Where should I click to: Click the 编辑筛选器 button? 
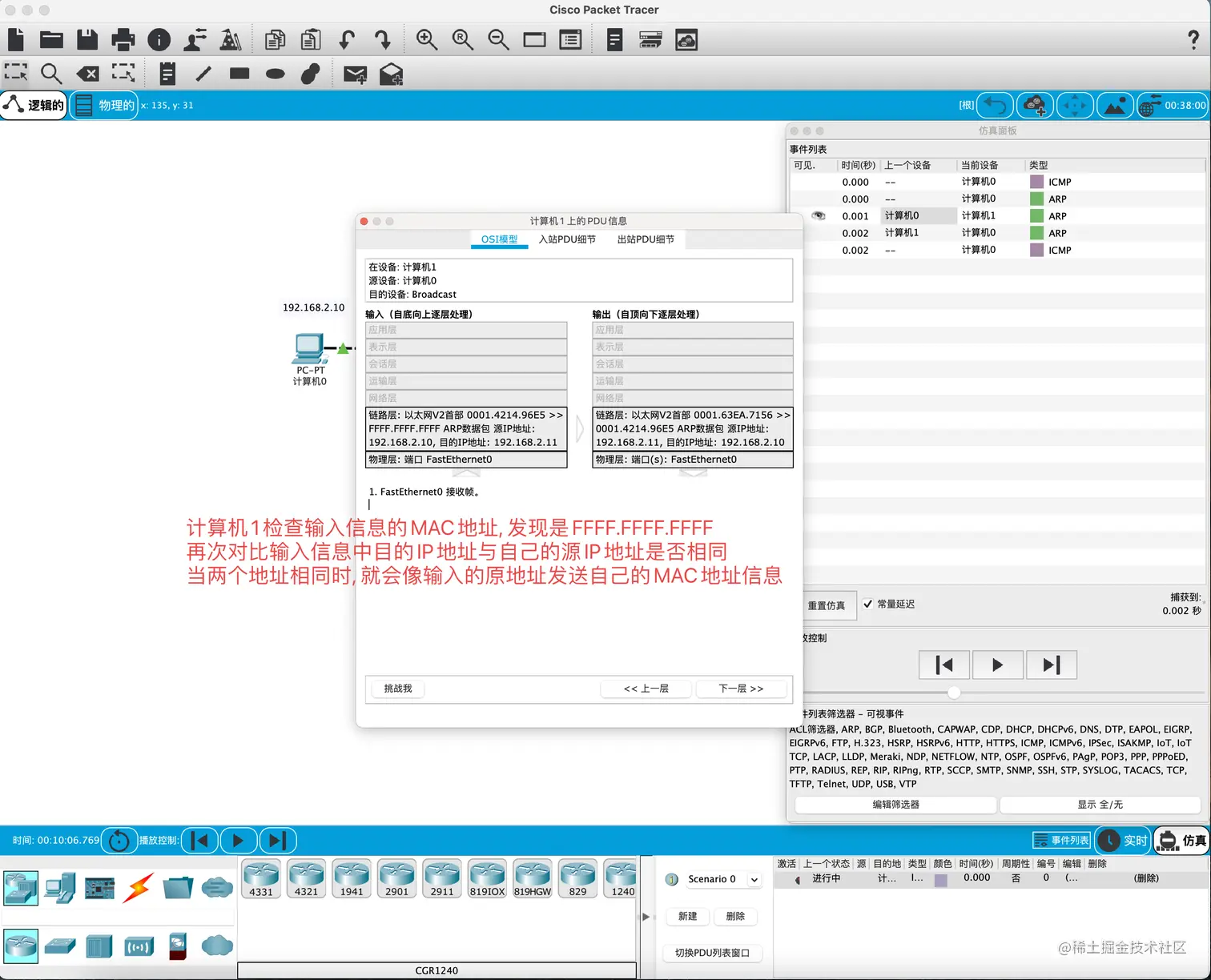click(895, 805)
